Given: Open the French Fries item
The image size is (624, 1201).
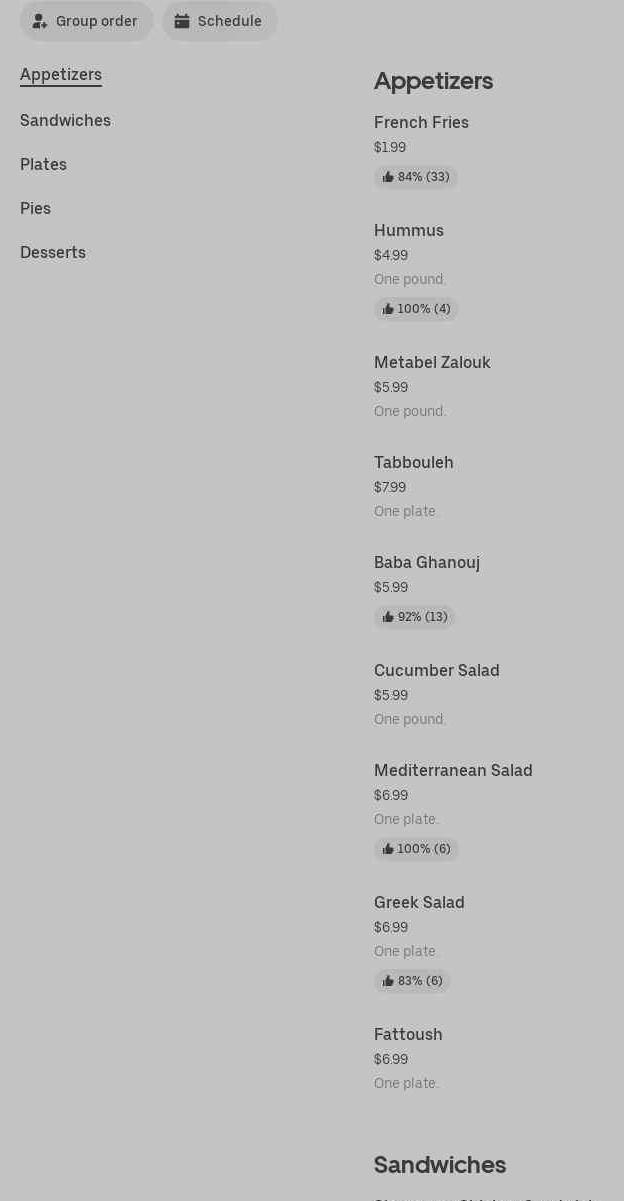Looking at the screenshot, I should (x=421, y=123).
